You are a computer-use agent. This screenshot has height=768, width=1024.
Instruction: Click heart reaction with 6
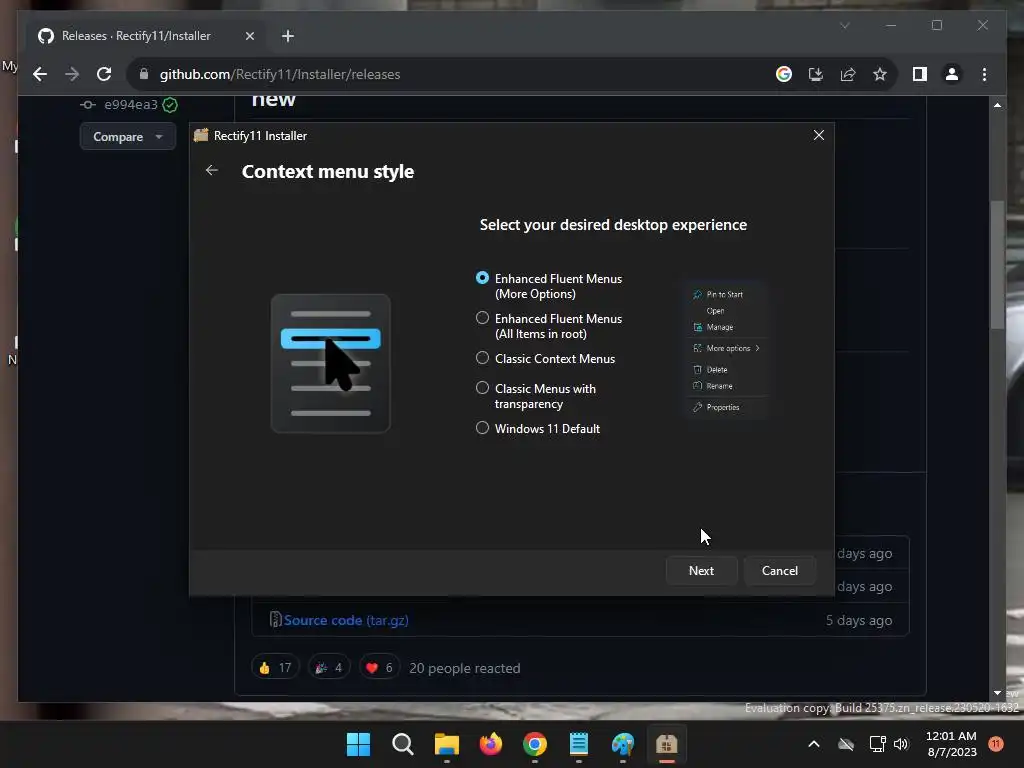tap(379, 667)
